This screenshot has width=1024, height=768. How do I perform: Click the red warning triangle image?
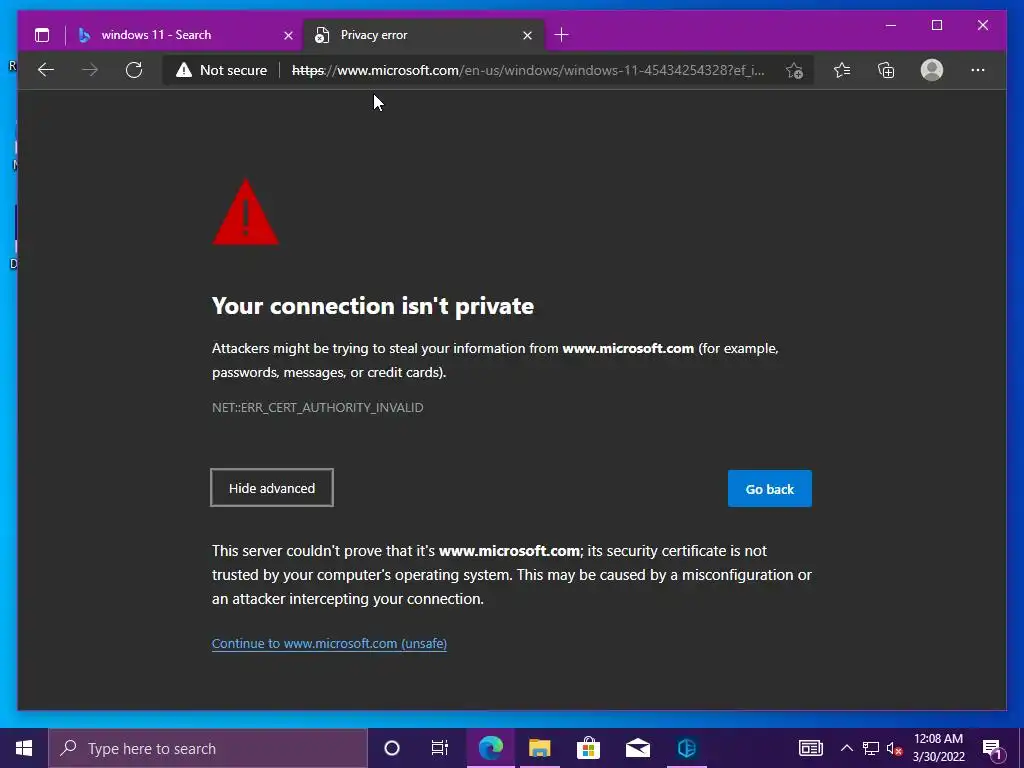(x=246, y=212)
